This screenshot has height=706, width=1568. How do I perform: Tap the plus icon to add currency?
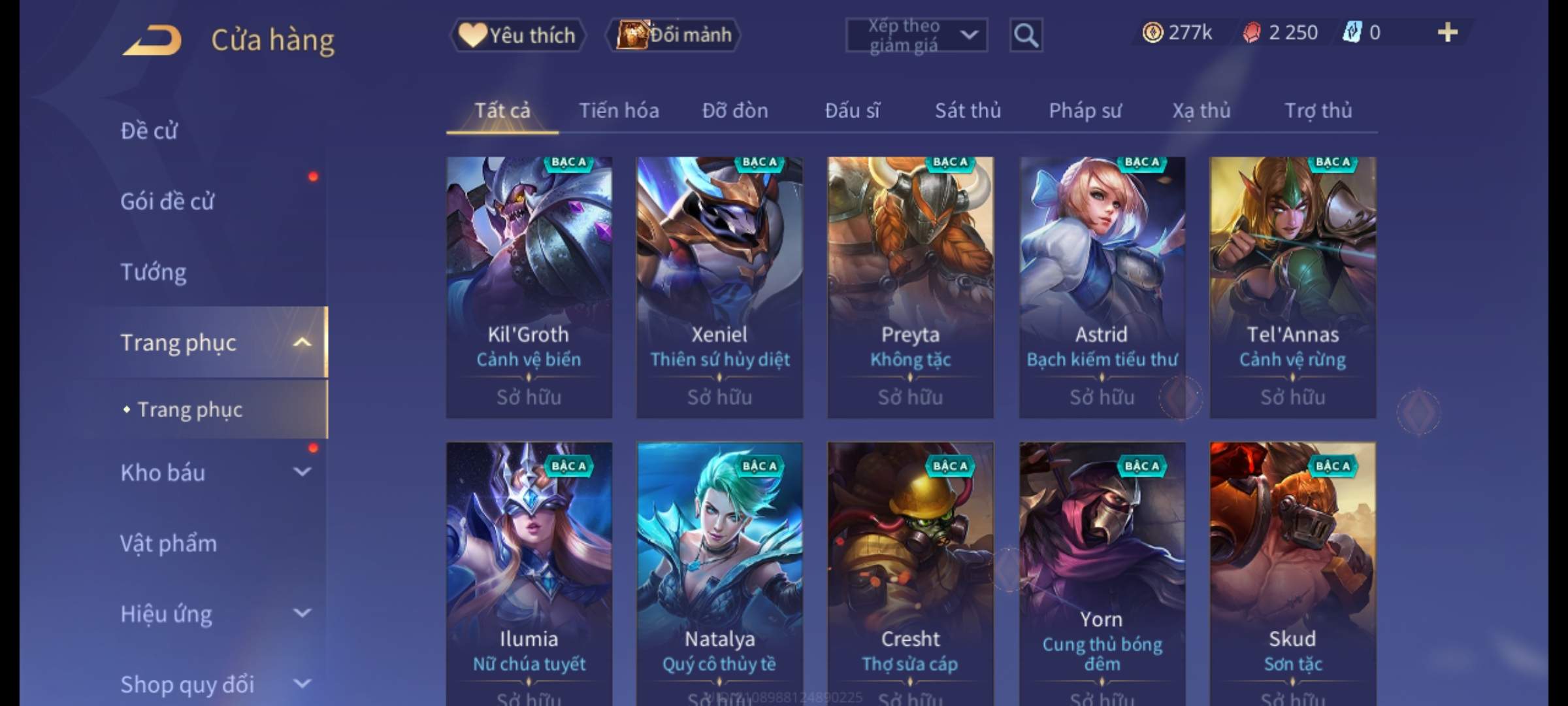point(1448,33)
